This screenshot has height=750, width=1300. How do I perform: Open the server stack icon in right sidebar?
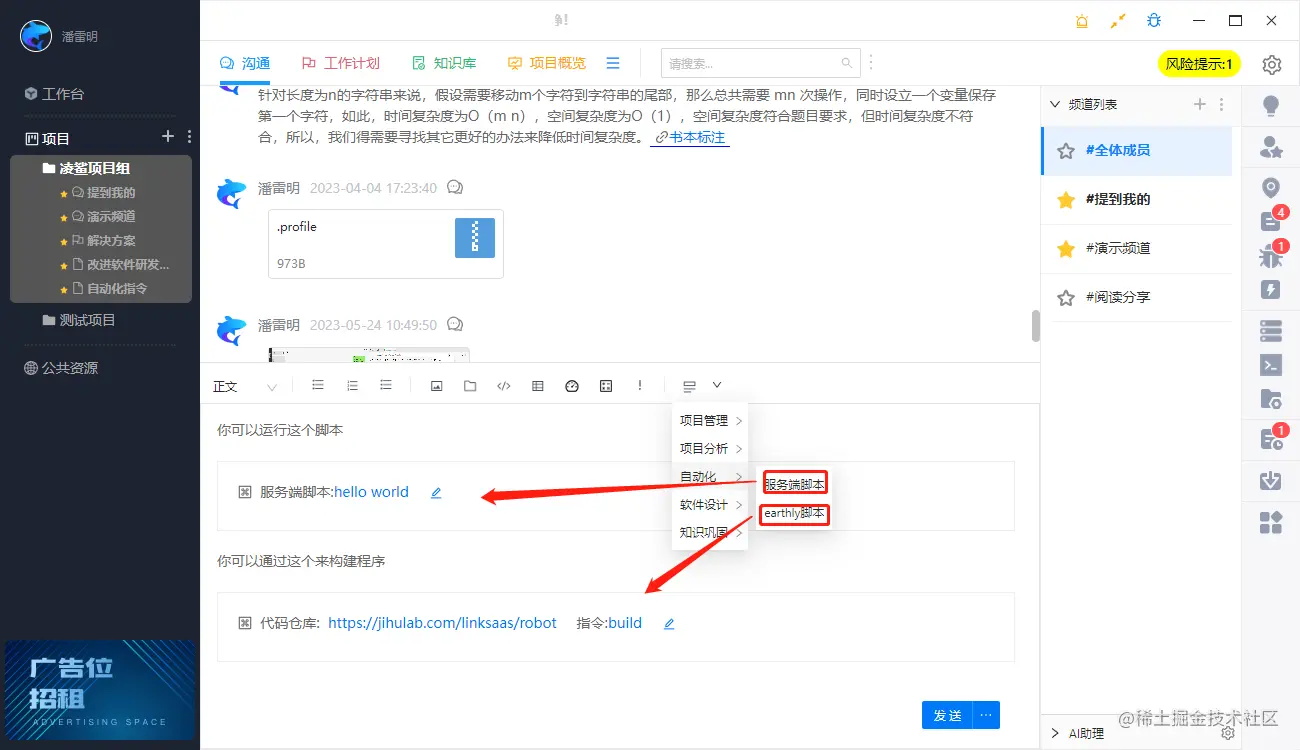tap(1271, 330)
